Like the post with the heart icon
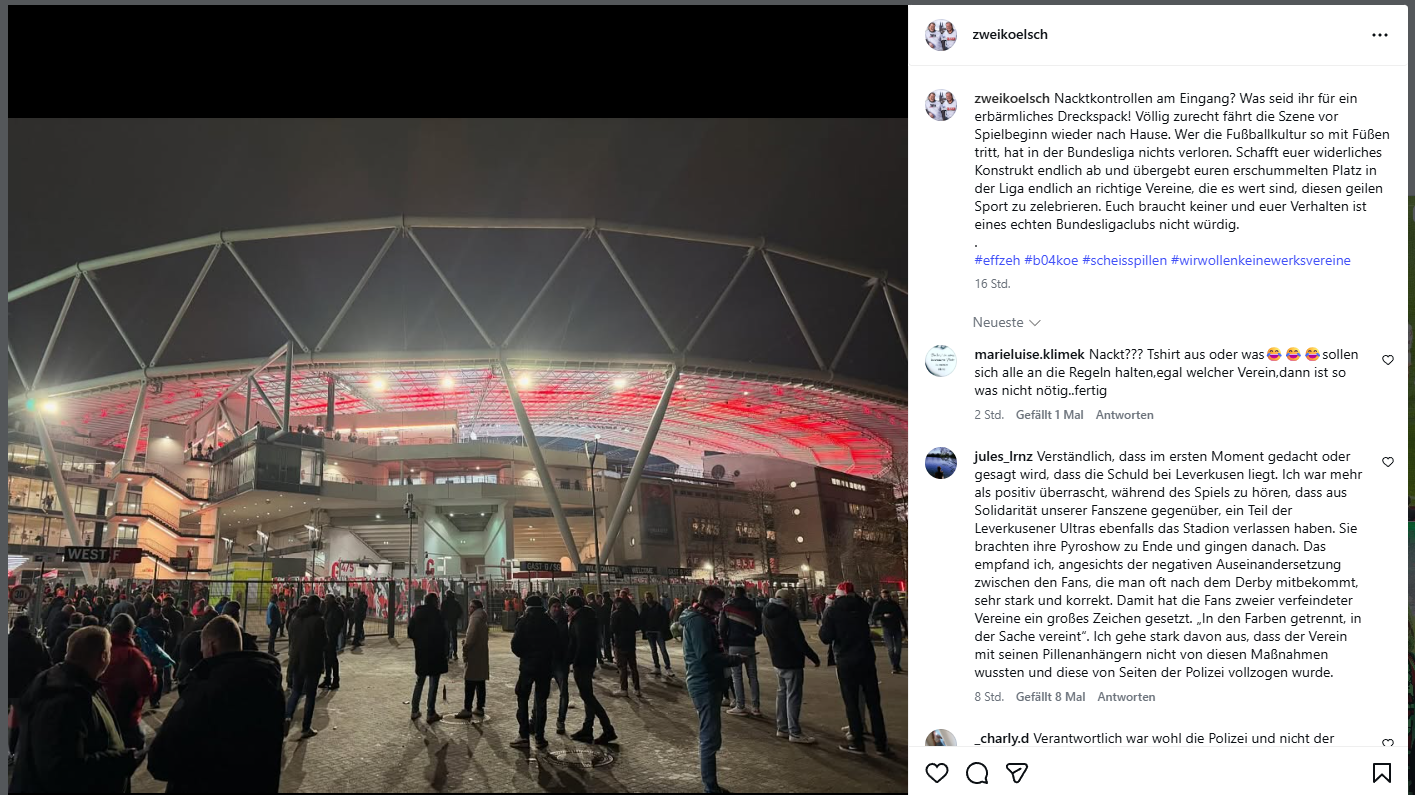Screen dimensions: 1415x795 [937, 773]
